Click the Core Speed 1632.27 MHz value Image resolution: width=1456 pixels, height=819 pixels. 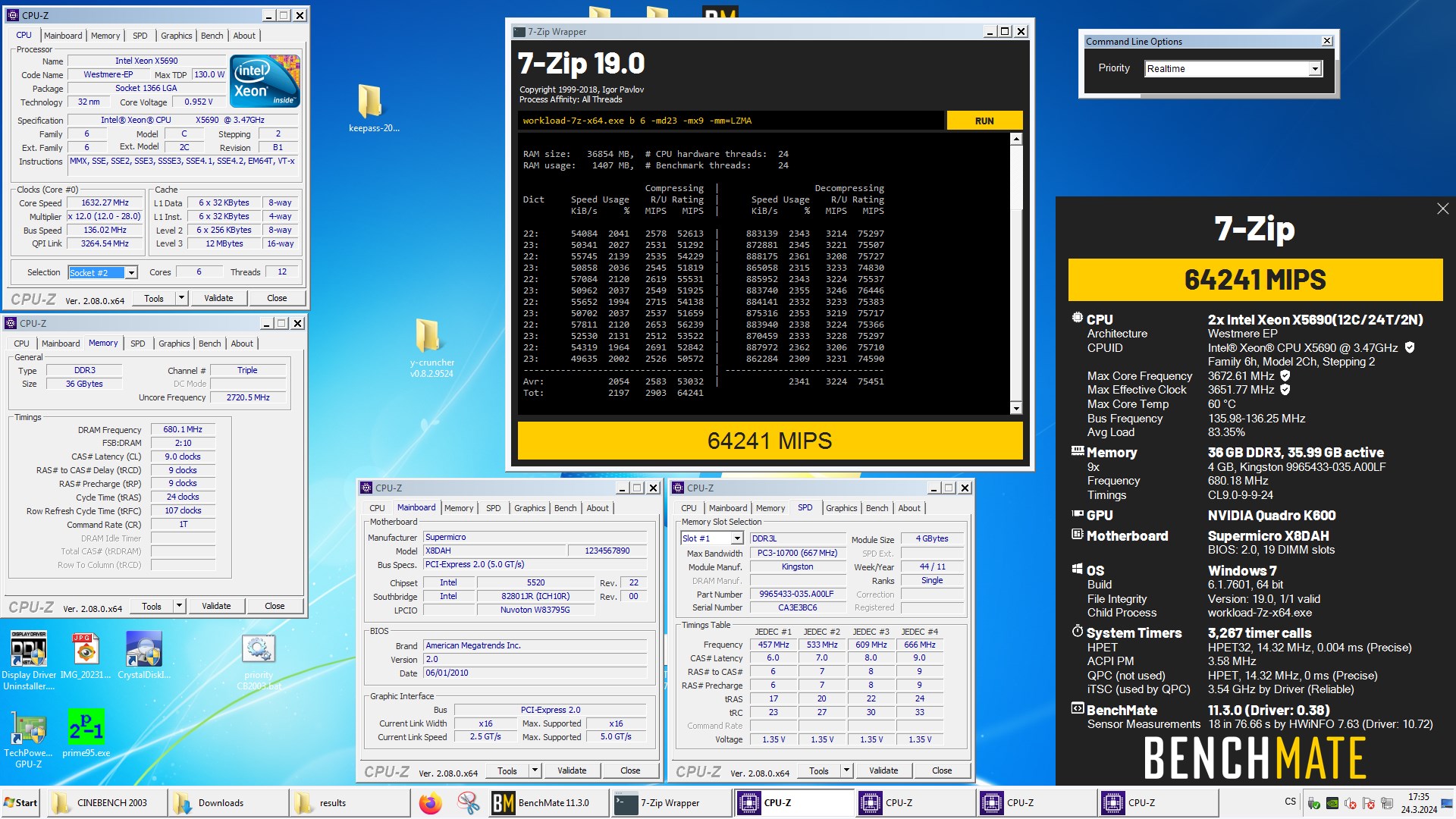105,202
